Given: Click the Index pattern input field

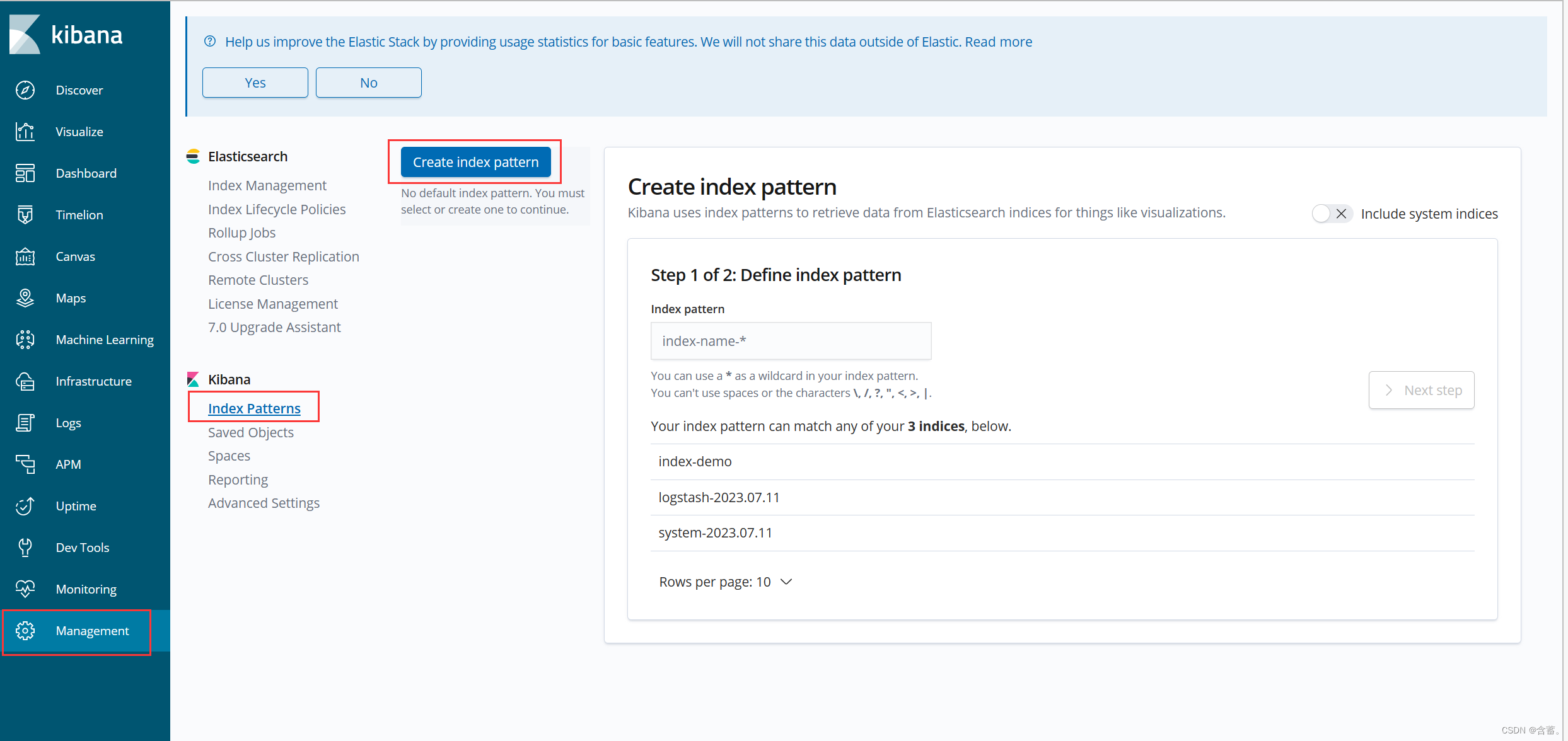Looking at the screenshot, I should (x=791, y=341).
